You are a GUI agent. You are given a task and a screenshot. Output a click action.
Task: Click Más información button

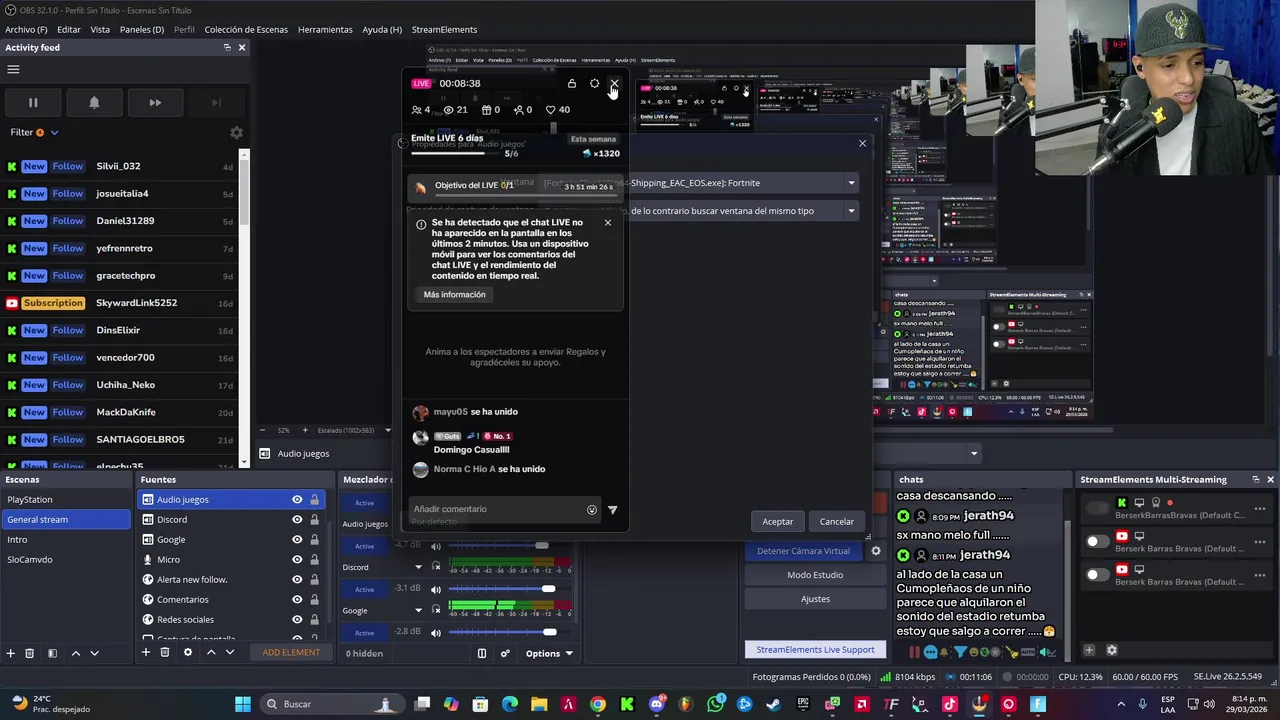[x=454, y=294]
